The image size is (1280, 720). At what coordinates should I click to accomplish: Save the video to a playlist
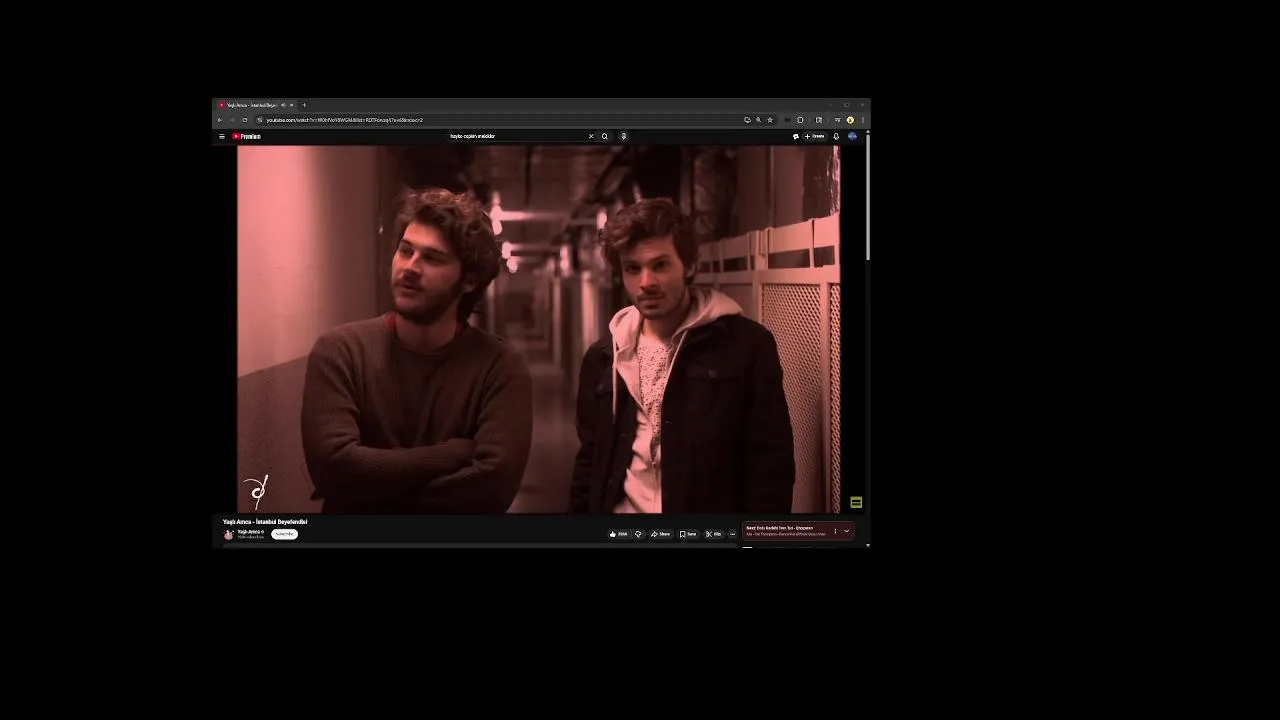[x=688, y=534]
